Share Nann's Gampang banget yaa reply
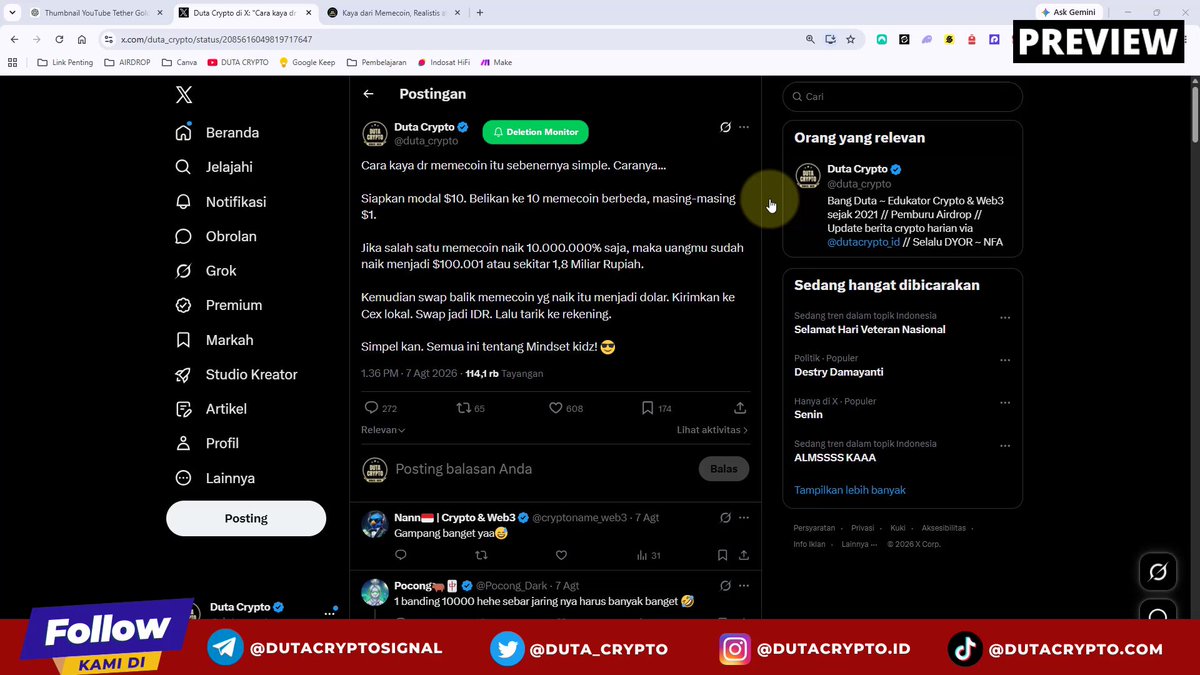 tap(744, 555)
